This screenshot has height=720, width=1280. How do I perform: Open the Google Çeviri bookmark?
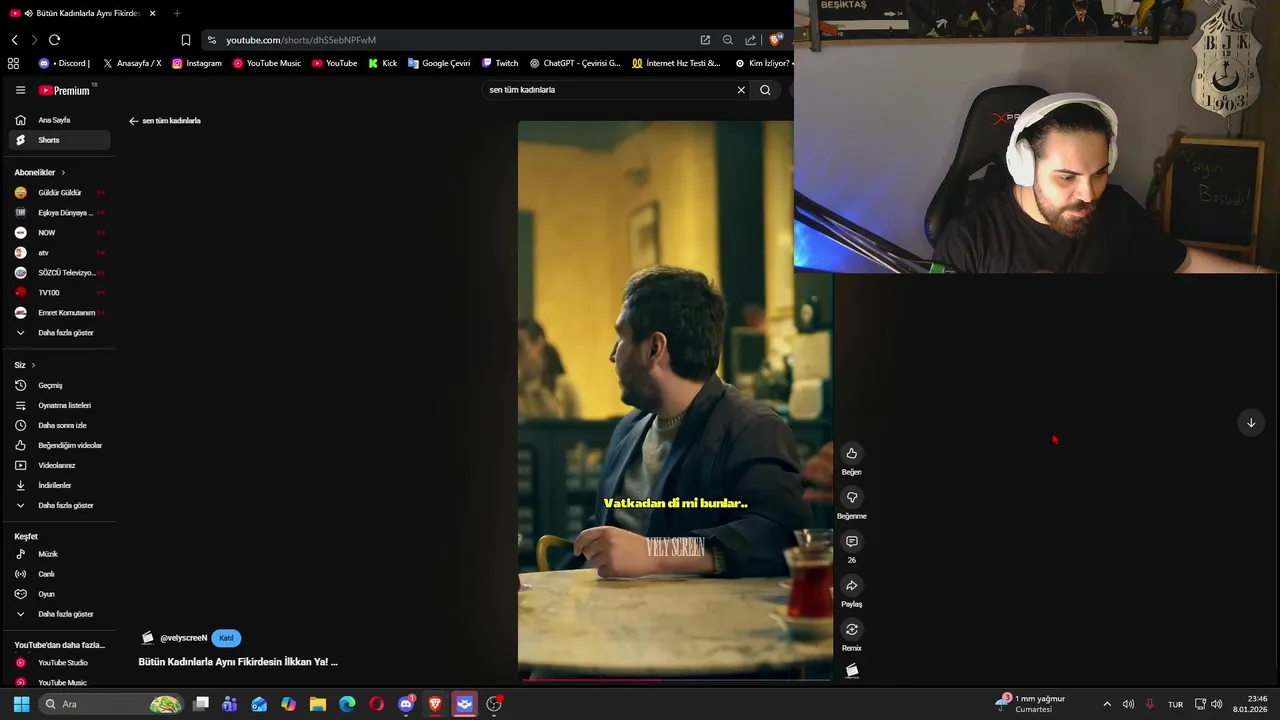pos(438,63)
